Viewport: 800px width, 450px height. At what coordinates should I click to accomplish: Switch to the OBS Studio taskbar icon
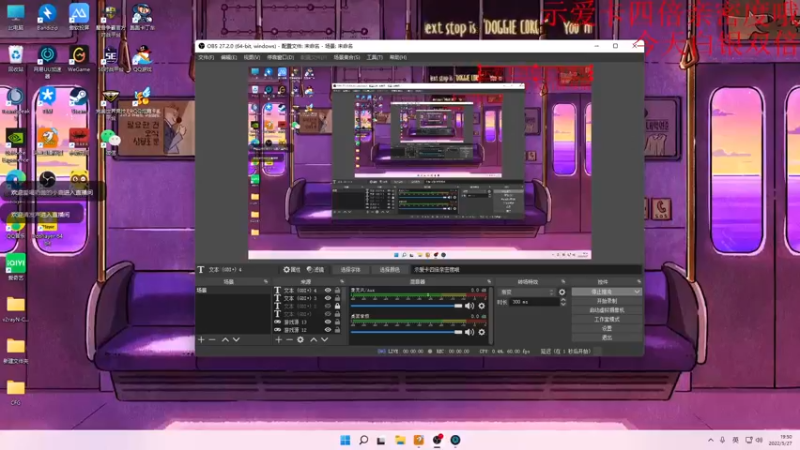[x=437, y=440]
